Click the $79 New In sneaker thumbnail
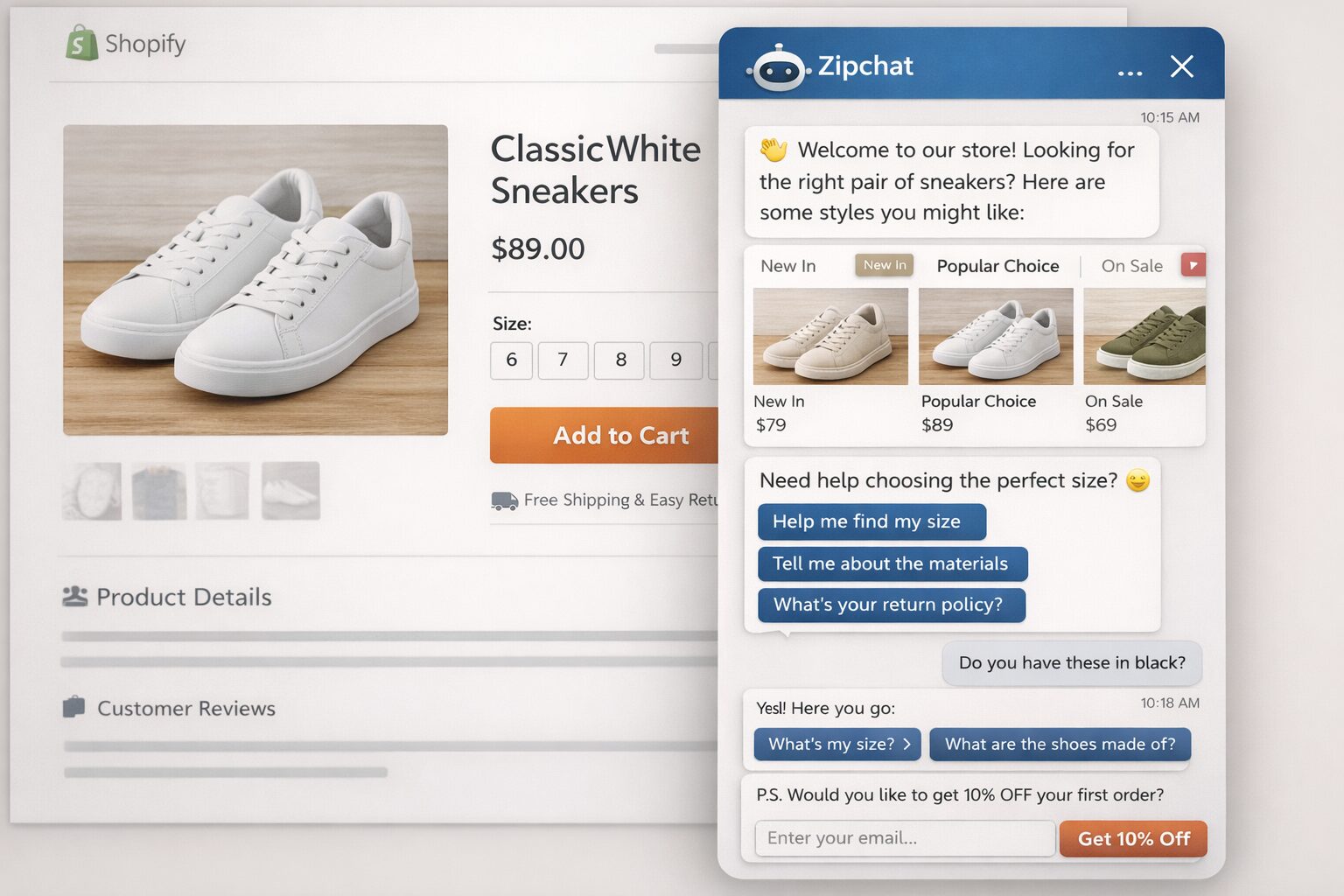 (829, 337)
